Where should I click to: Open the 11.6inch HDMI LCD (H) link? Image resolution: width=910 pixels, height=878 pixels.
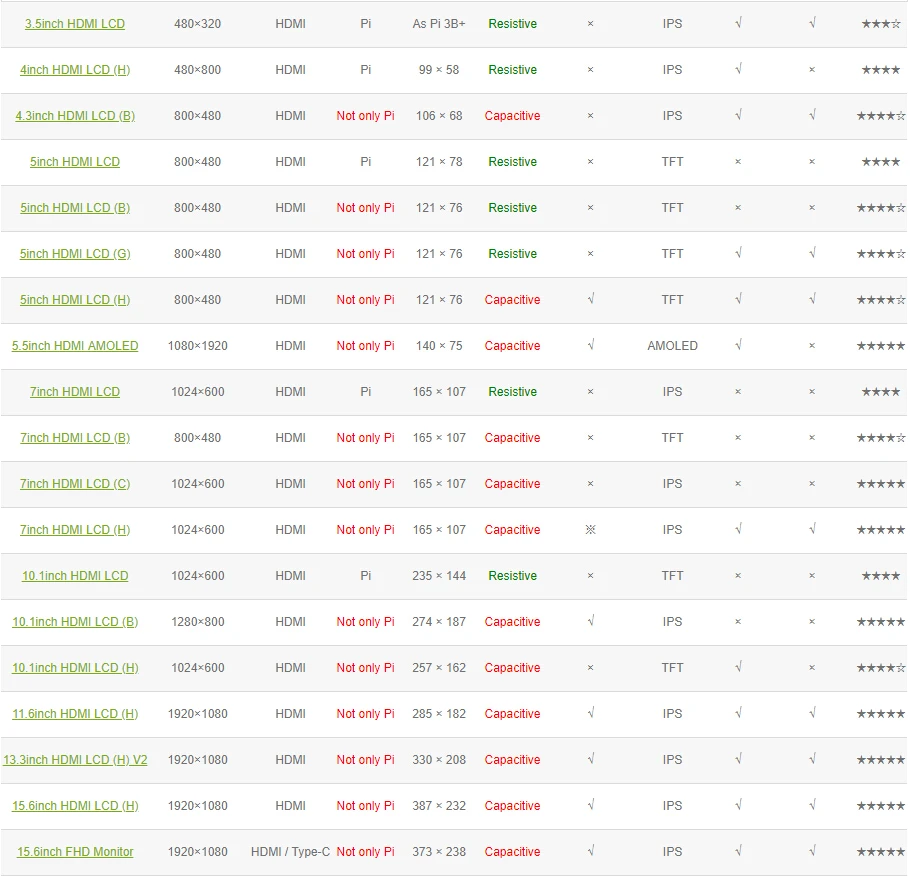pos(75,714)
